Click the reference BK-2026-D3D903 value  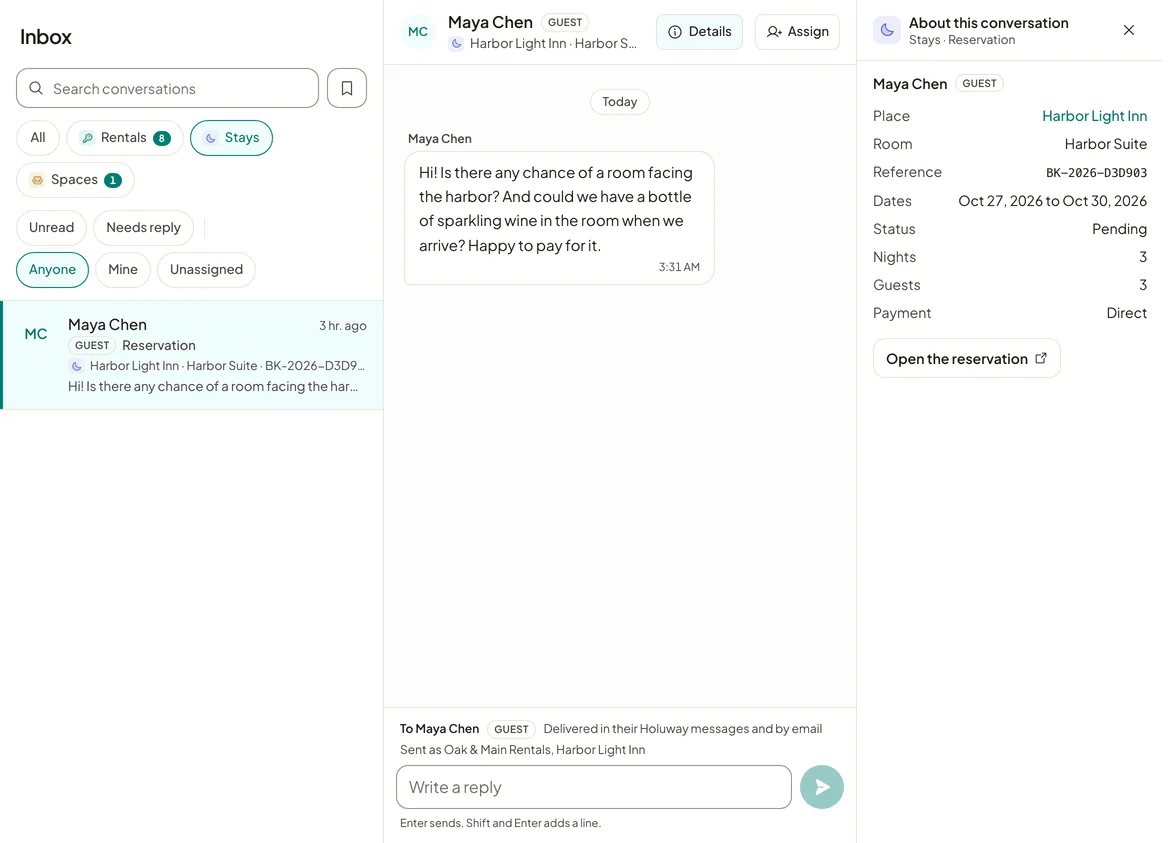click(x=1096, y=172)
